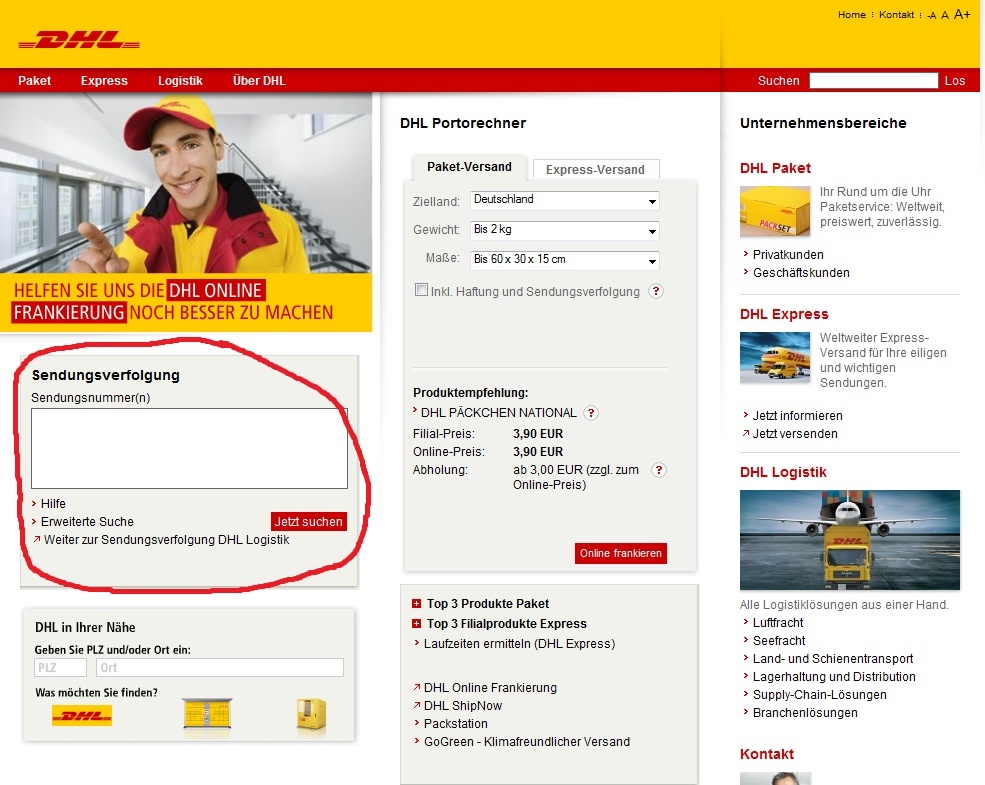Image resolution: width=985 pixels, height=785 pixels.
Task: Open the Hilfe link under tracking
Action: (53, 504)
